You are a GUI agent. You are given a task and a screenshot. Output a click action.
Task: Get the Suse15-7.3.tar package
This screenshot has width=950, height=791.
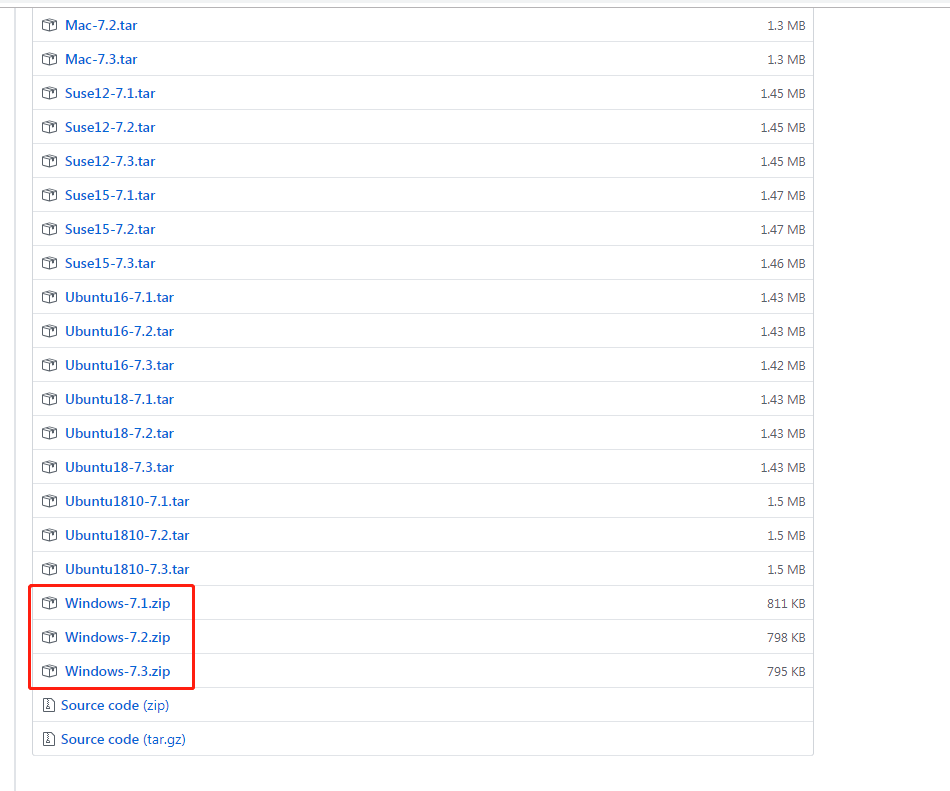(x=110, y=263)
